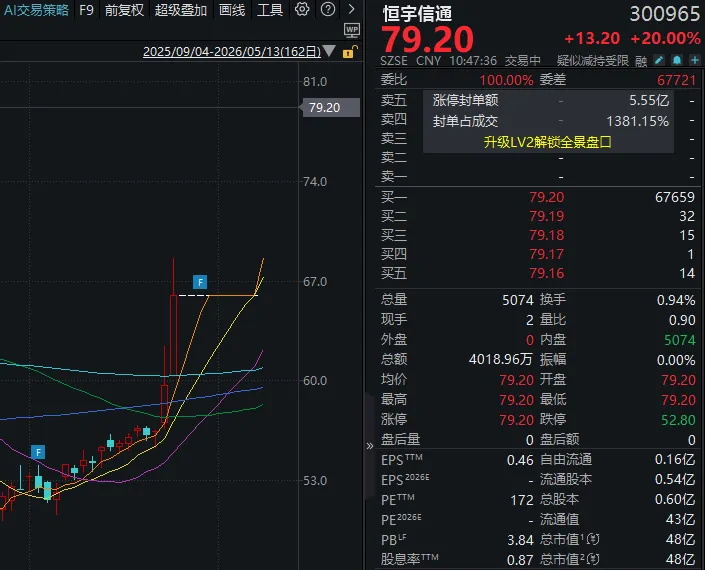Select the 画线 drawing tools

pos(232,10)
